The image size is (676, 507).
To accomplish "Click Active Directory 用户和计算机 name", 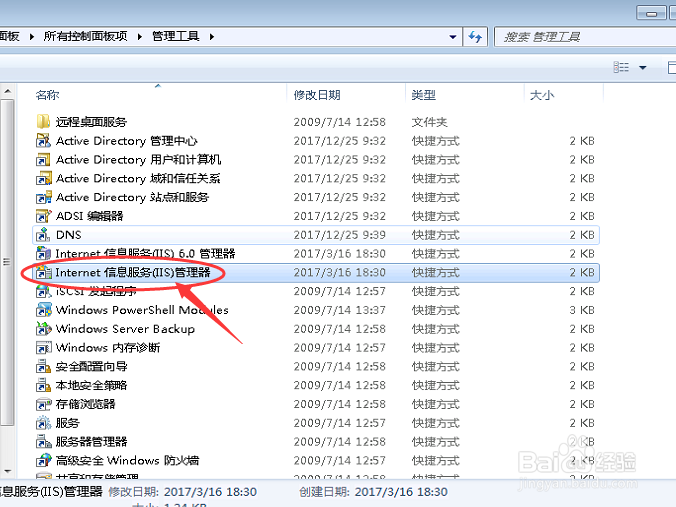I will 138,160.
